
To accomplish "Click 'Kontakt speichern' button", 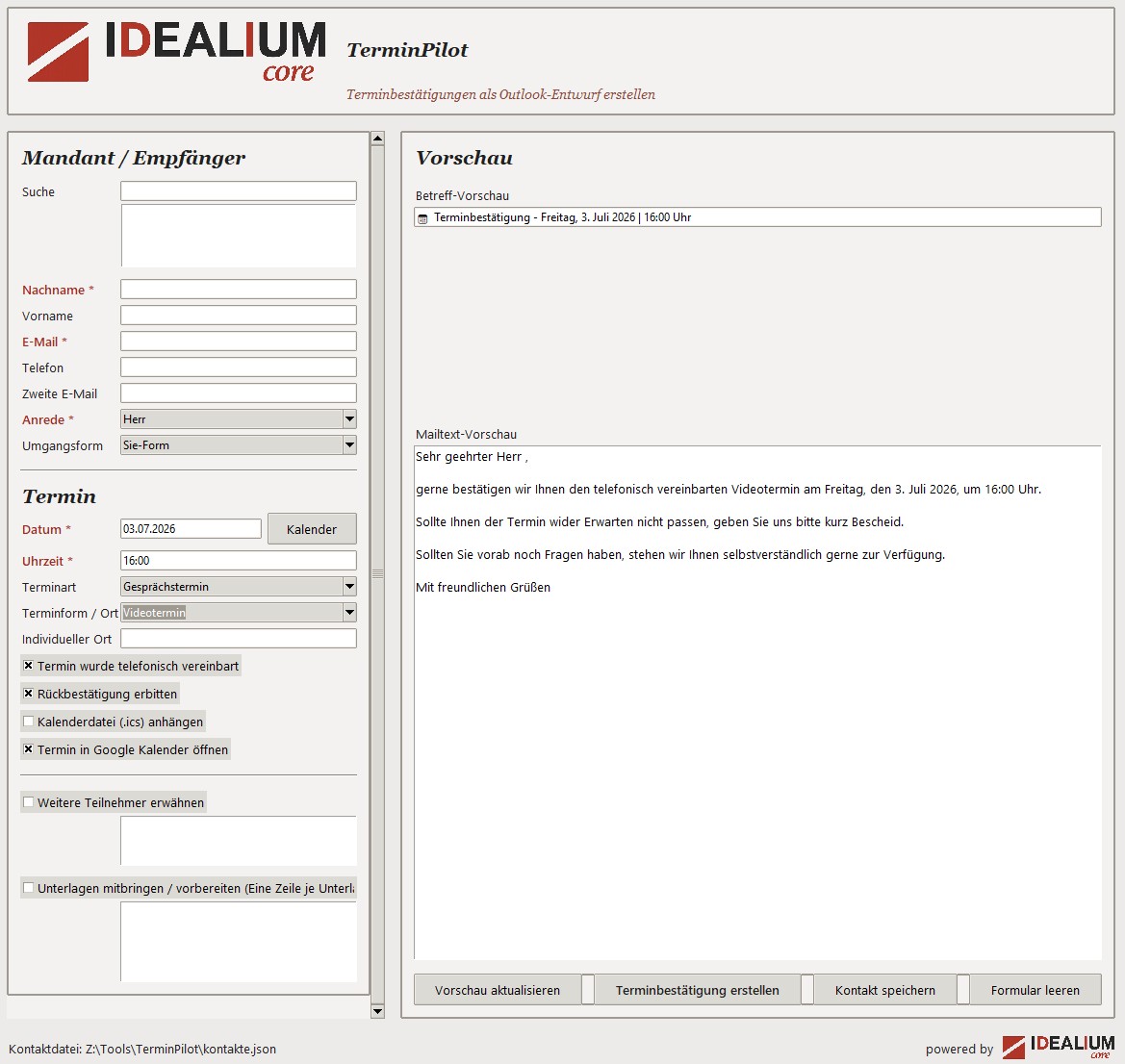I will (884, 990).
